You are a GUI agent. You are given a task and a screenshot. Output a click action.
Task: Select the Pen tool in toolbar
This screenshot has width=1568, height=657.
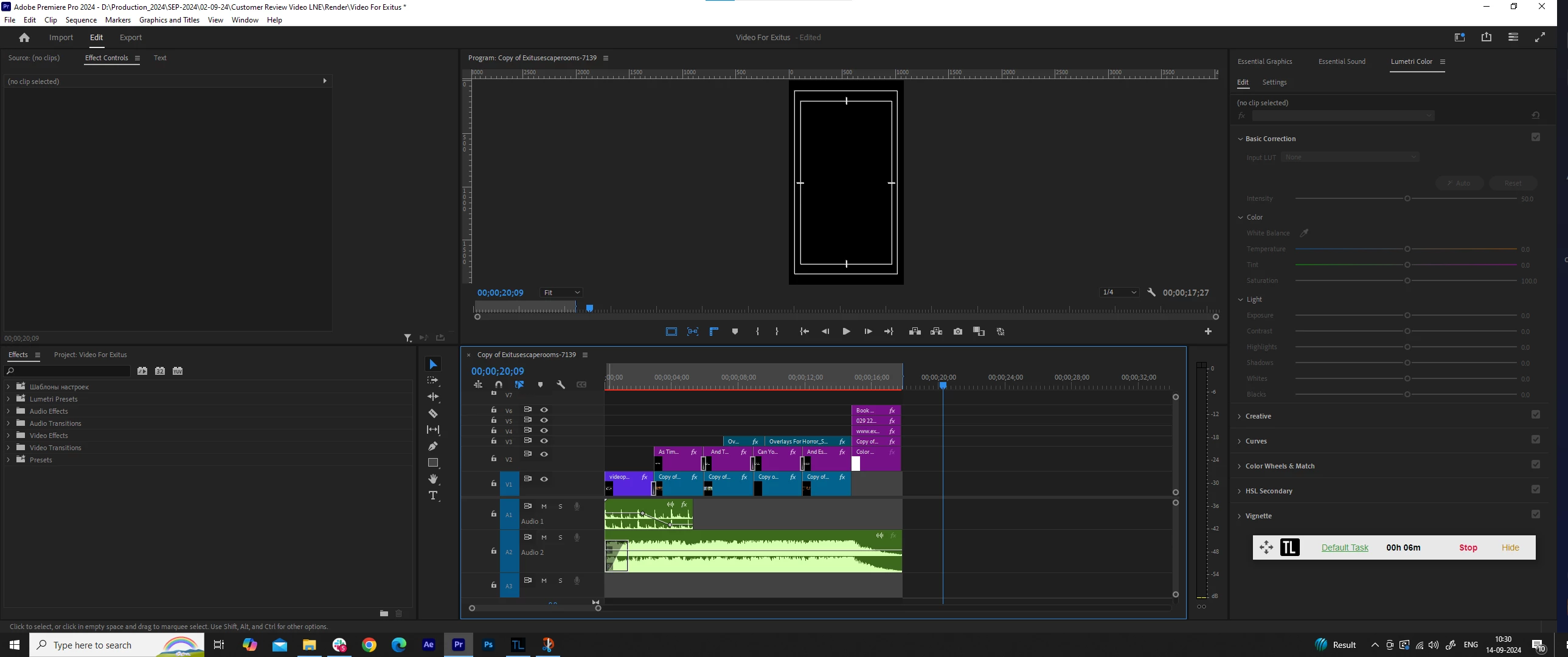(x=433, y=447)
